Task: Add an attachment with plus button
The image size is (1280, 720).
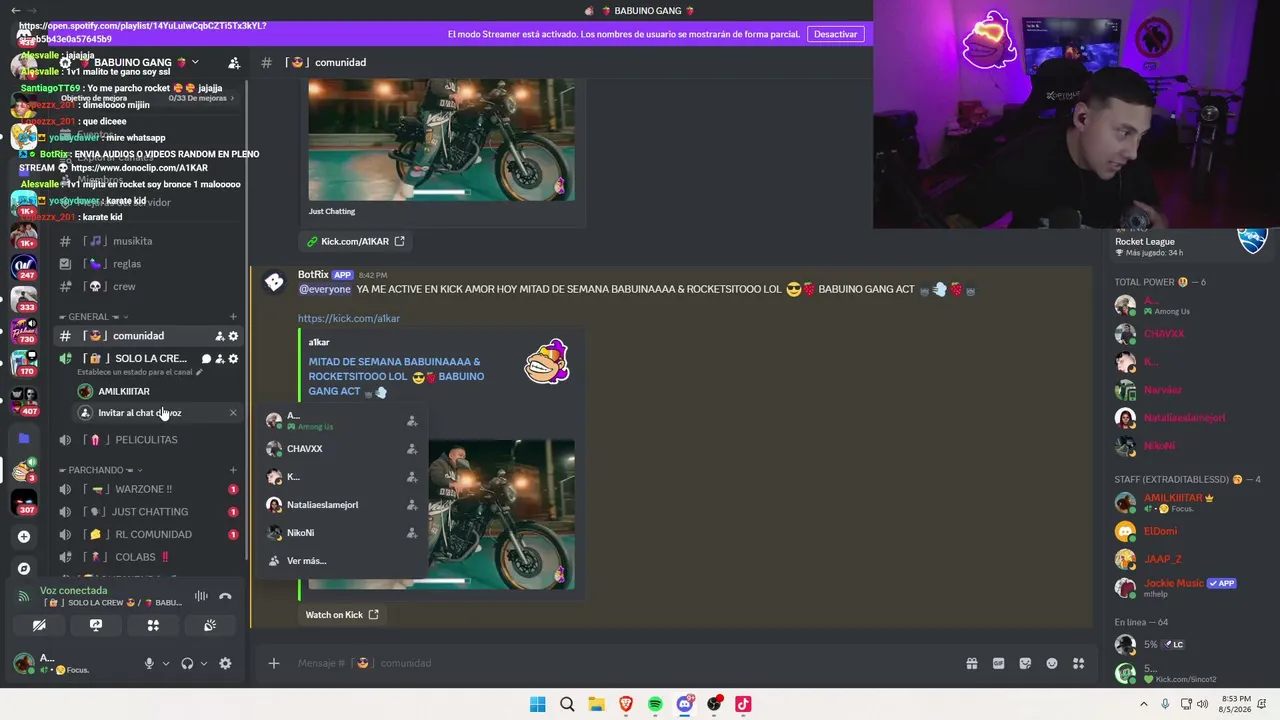Action: coord(274,663)
